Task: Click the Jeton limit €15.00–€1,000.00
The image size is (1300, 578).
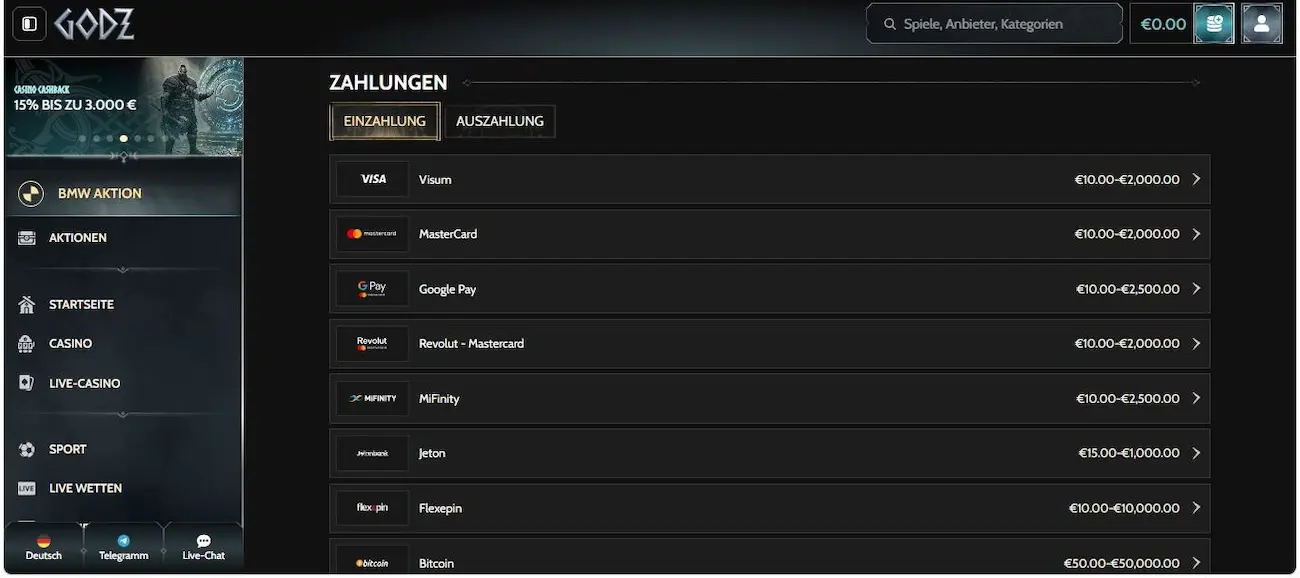Action: point(1129,453)
